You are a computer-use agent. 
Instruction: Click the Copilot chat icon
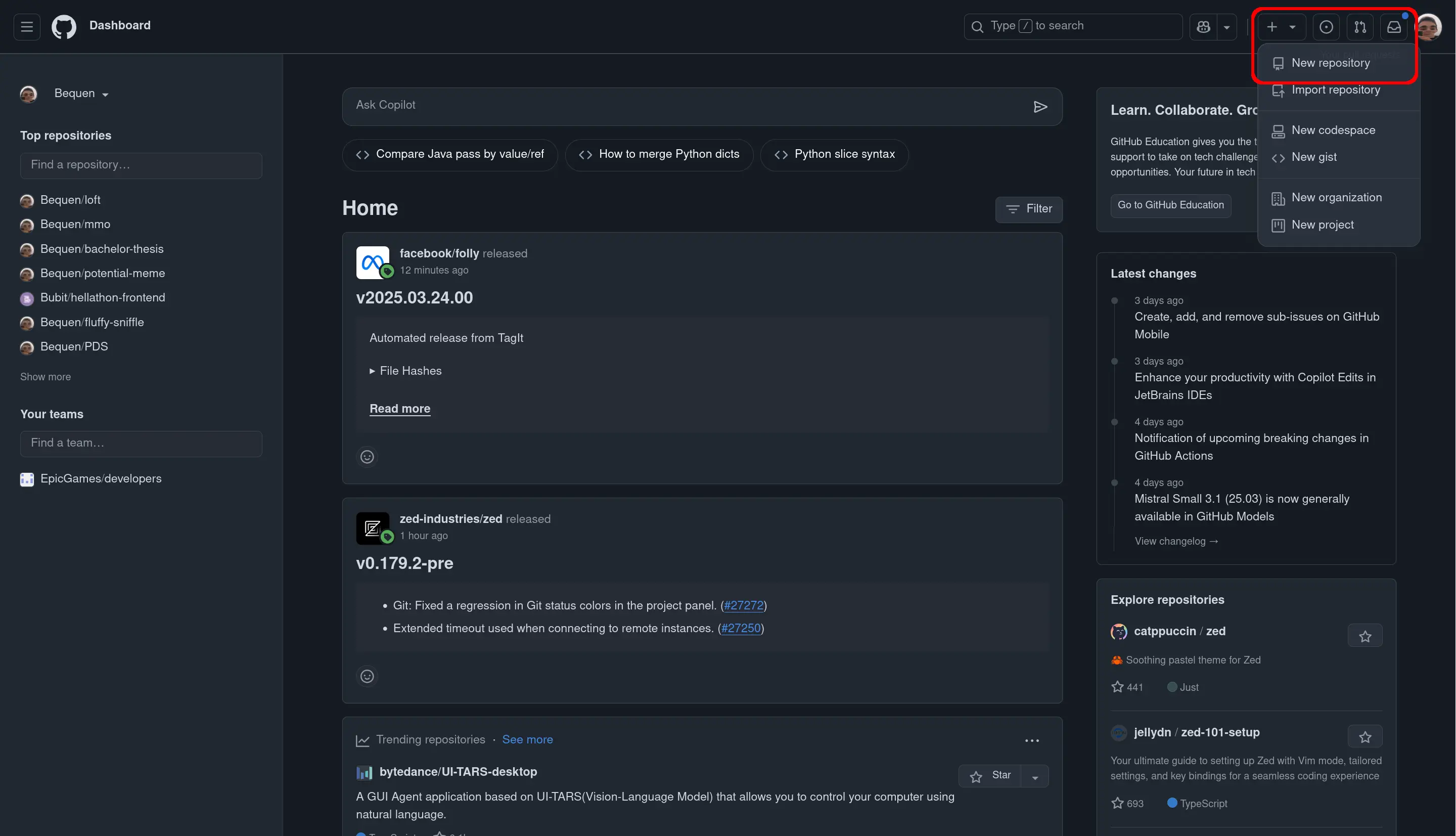pyautogui.click(x=1204, y=27)
